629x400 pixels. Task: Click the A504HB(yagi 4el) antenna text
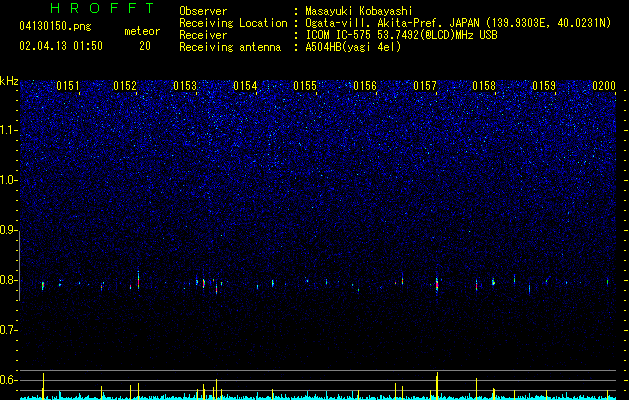click(x=353, y=47)
